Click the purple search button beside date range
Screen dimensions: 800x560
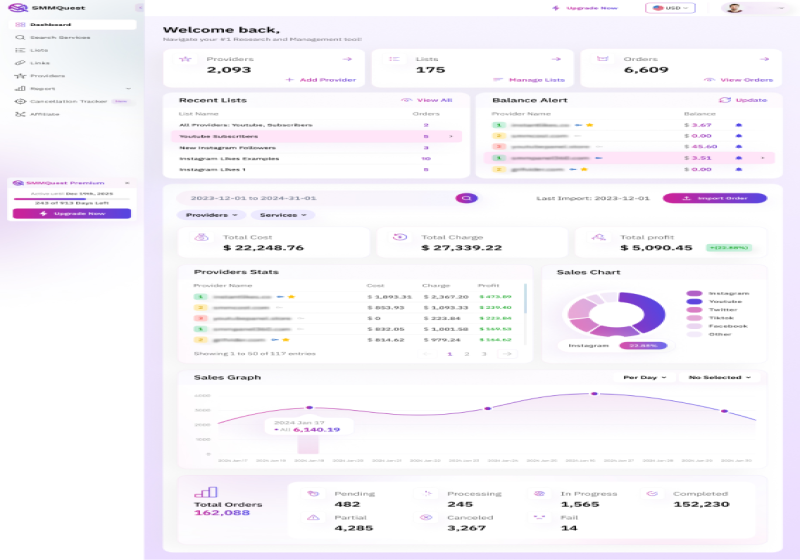(465, 198)
